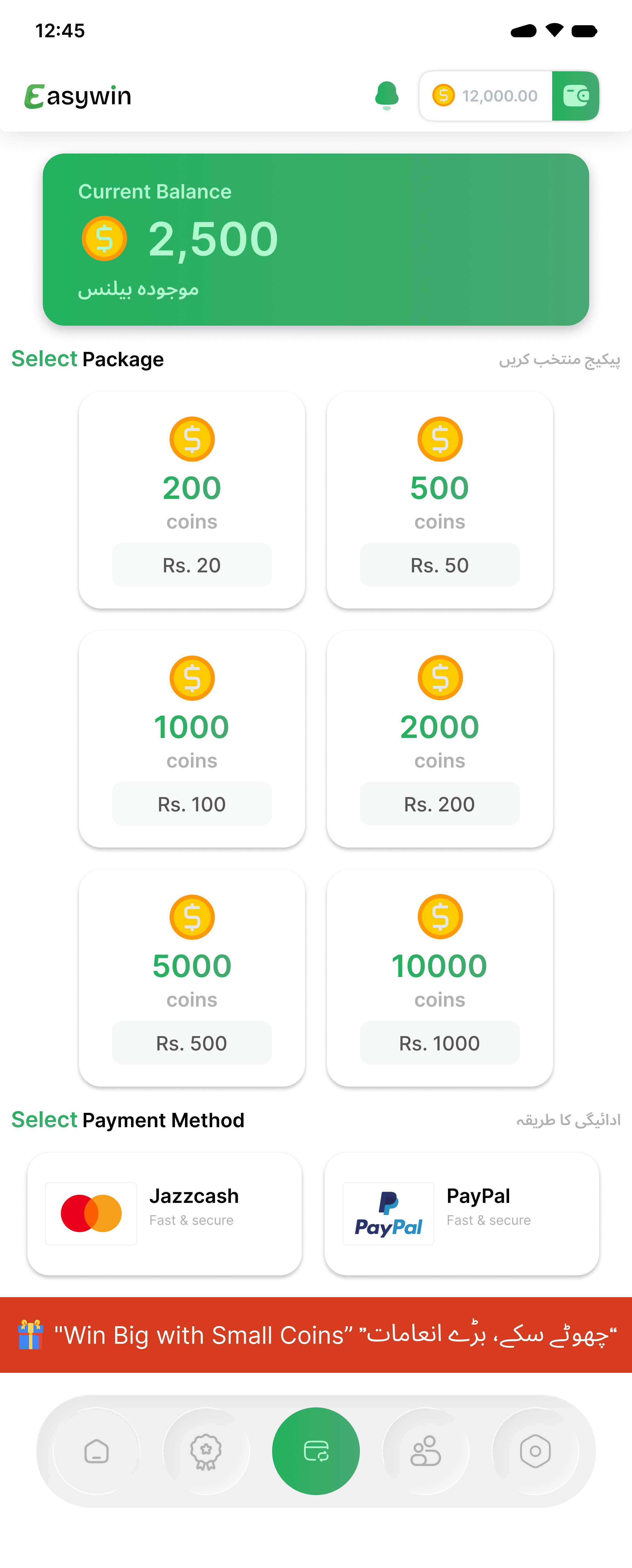Select the 200 coins package

[192, 500]
